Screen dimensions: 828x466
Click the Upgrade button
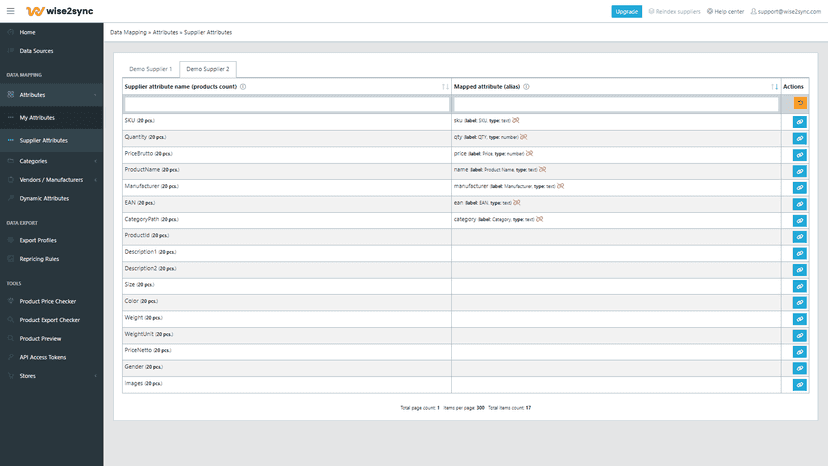[x=626, y=12]
